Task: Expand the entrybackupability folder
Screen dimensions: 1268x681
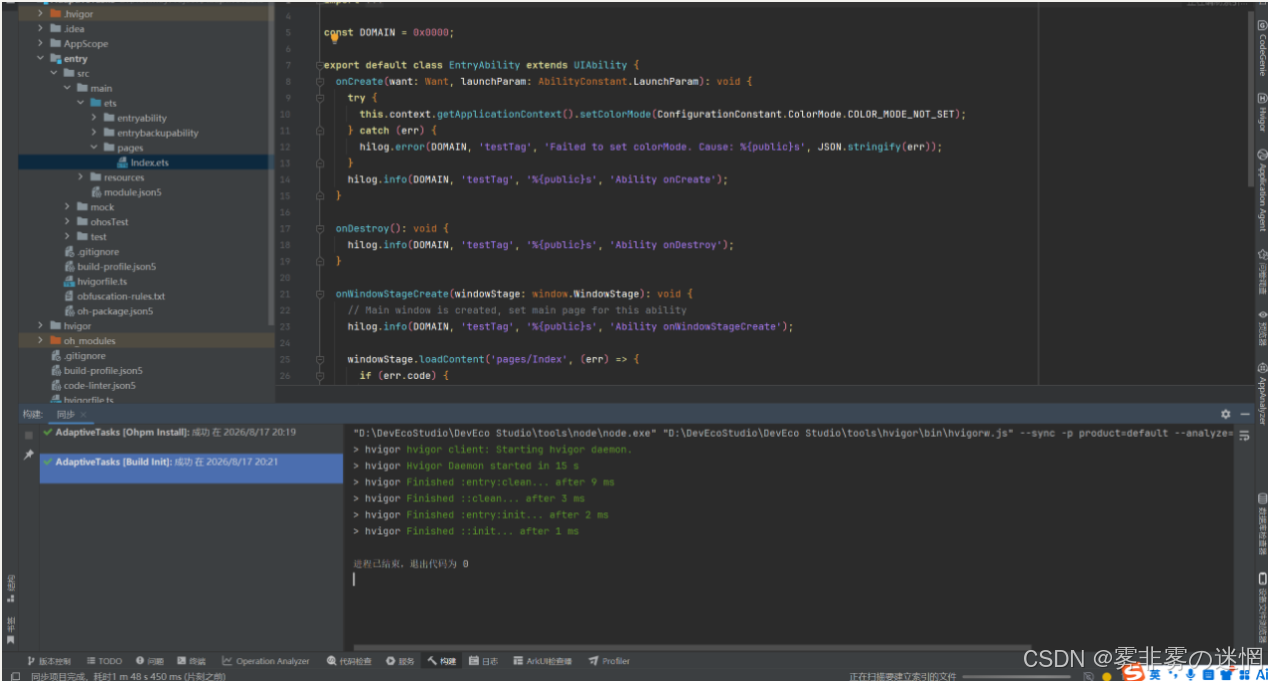Action: (x=93, y=132)
